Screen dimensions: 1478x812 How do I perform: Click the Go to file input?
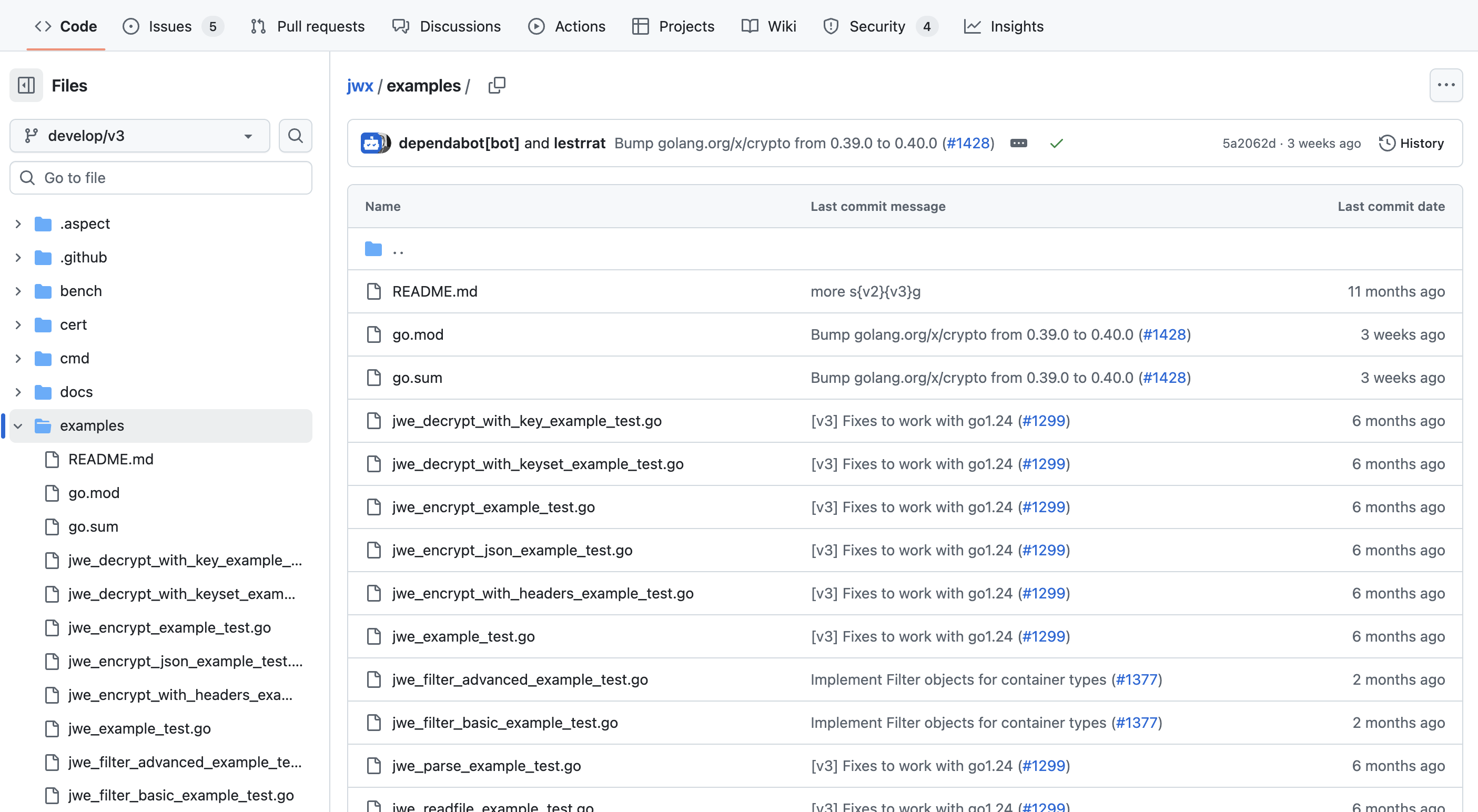160,178
